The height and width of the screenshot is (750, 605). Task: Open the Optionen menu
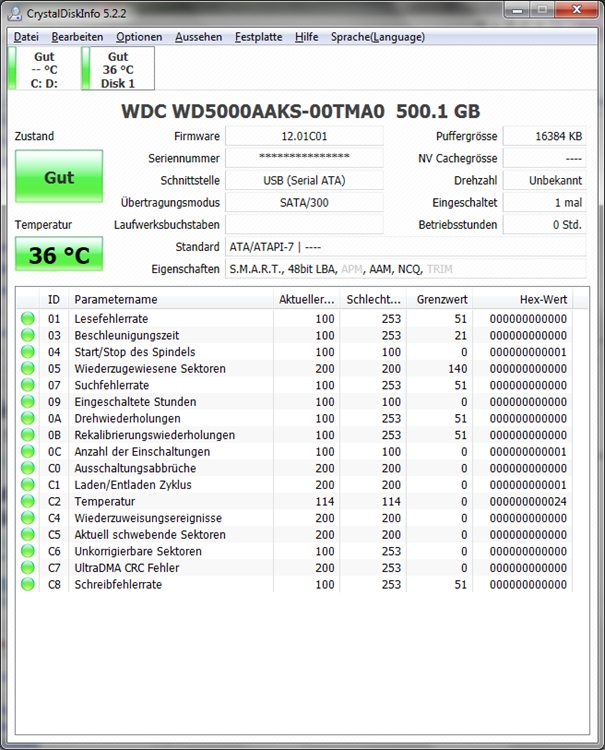click(x=139, y=37)
